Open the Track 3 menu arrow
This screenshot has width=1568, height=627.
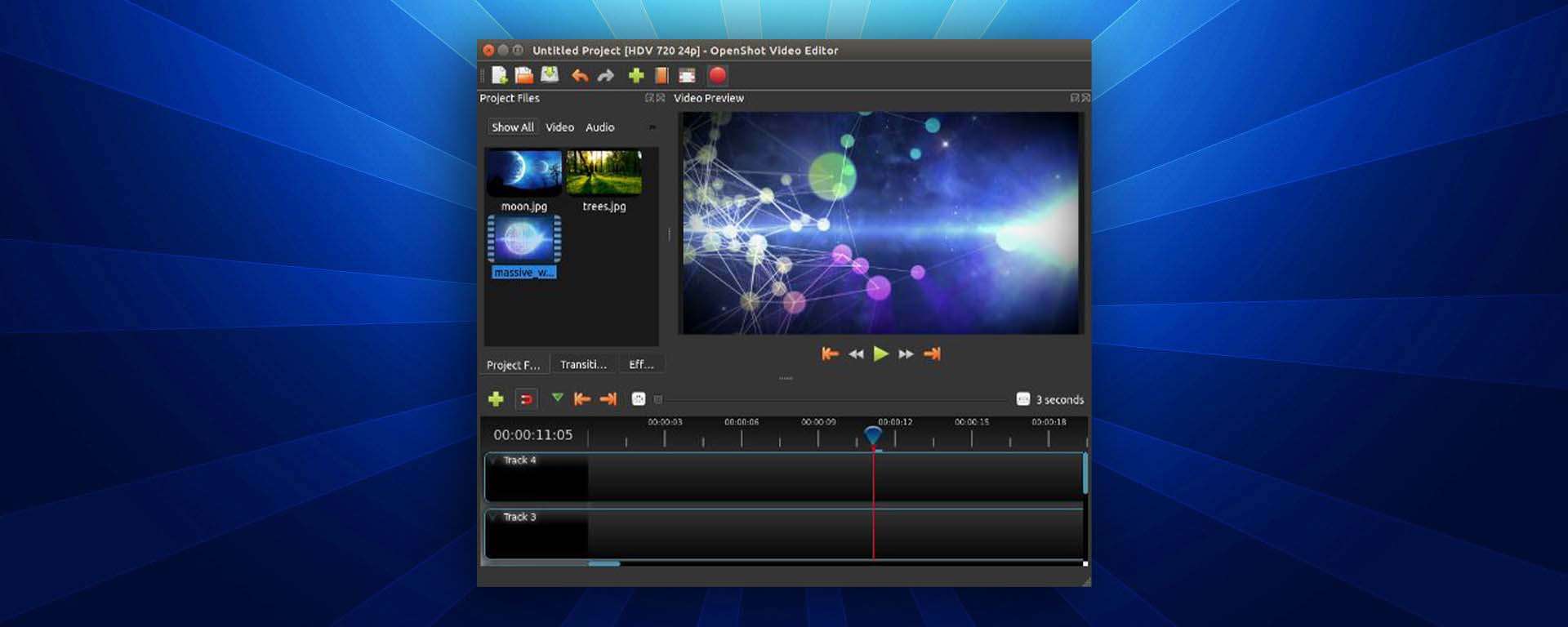(x=494, y=517)
